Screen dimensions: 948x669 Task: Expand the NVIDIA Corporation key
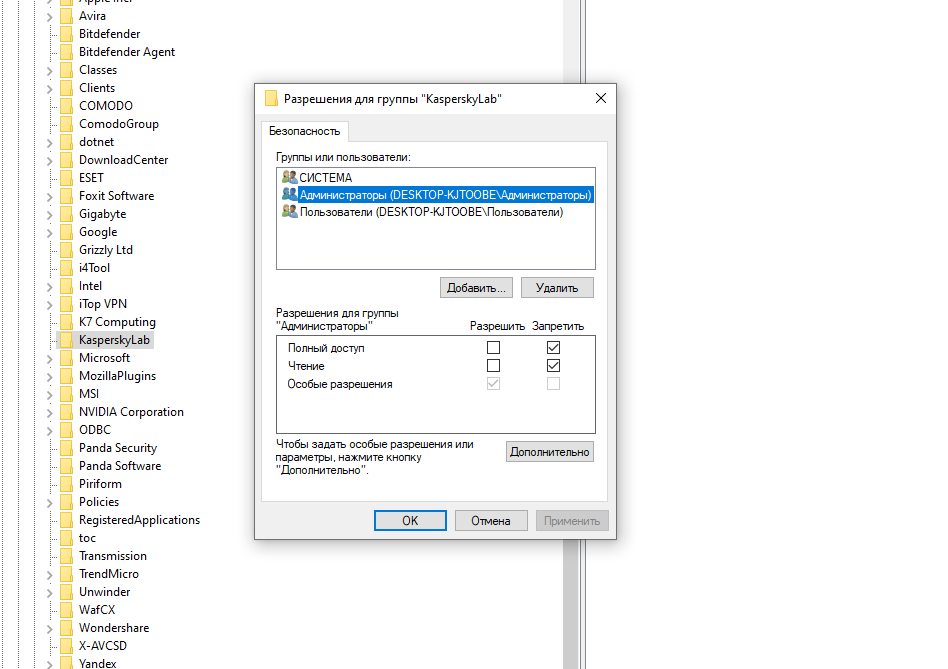click(50, 413)
